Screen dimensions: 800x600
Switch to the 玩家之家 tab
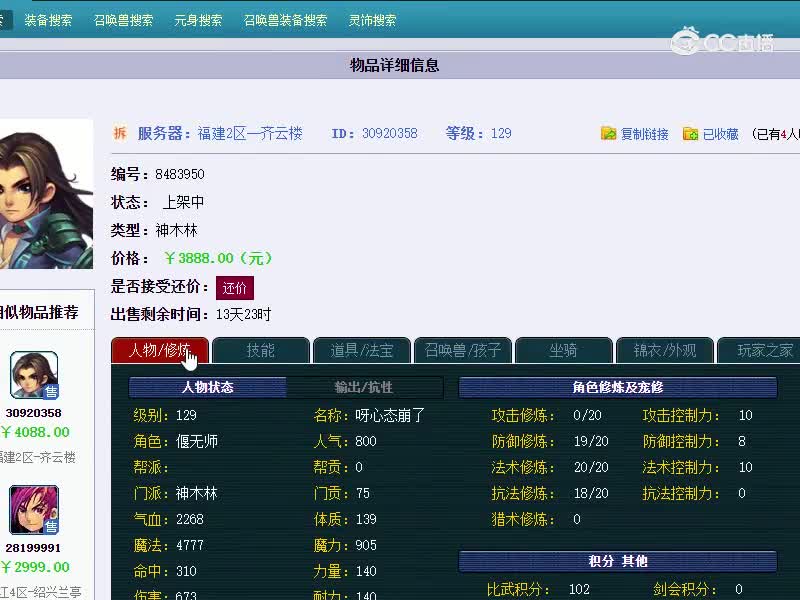[x=759, y=350]
